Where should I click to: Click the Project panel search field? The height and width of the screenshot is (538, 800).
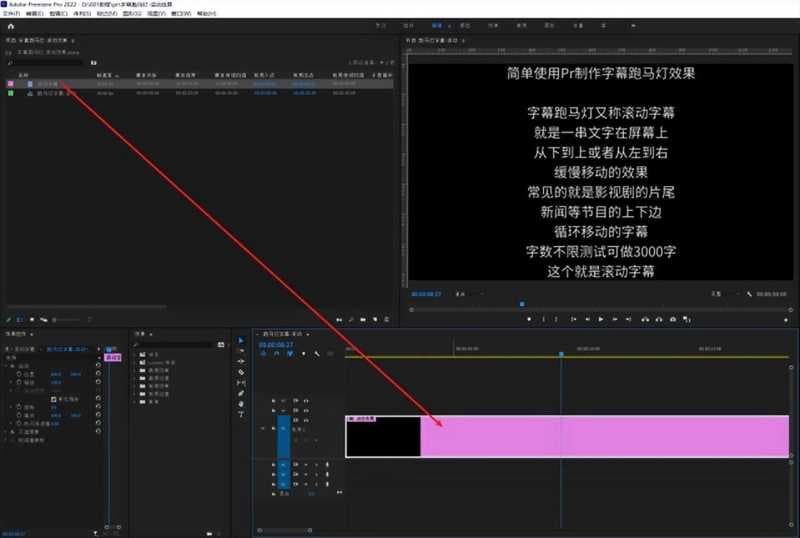tap(45, 63)
